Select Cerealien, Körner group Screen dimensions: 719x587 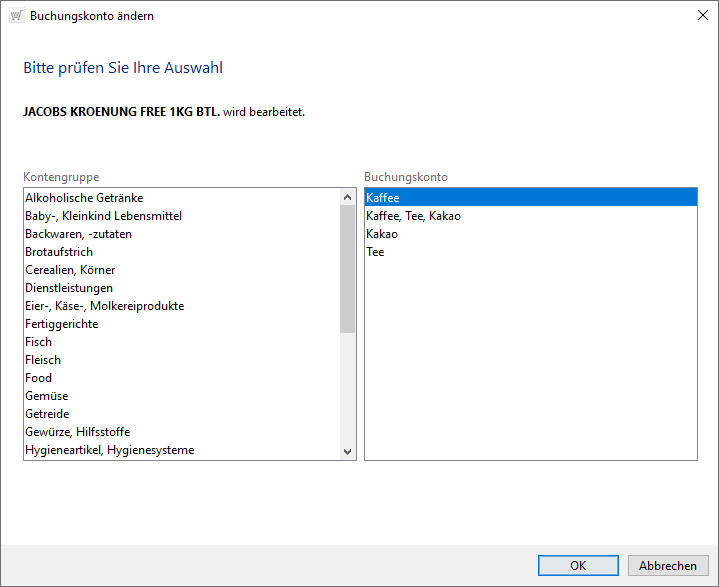tap(71, 270)
